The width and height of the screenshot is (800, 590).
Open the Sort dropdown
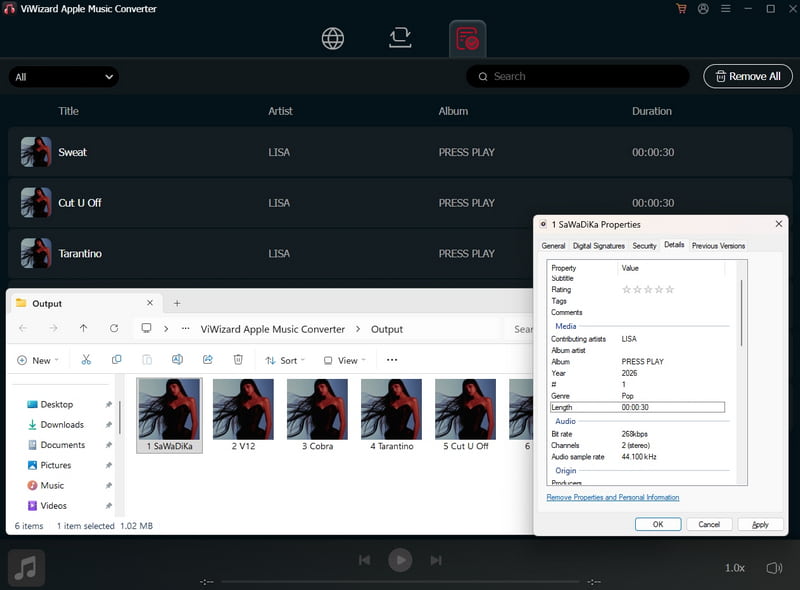tap(285, 360)
